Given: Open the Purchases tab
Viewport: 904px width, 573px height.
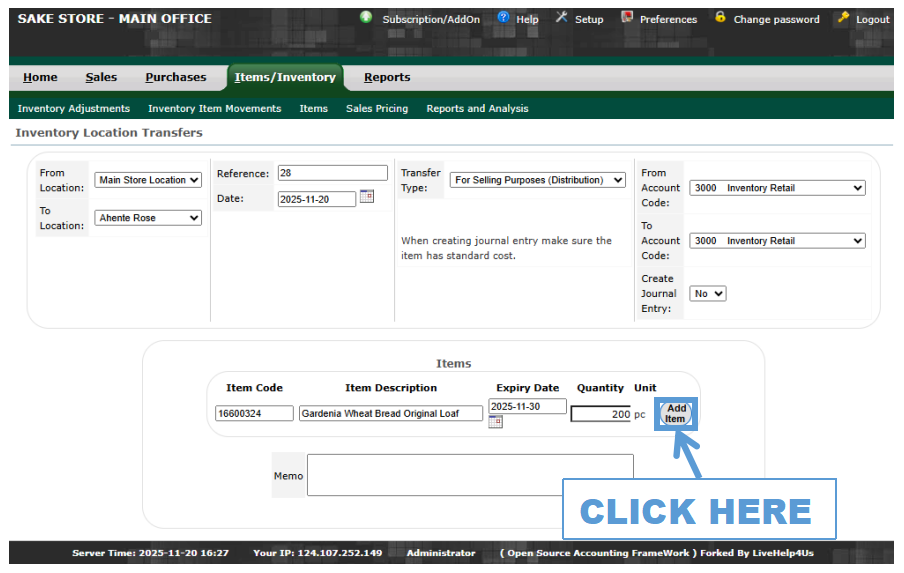Looking at the screenshot, I should [x=175, y=77].
